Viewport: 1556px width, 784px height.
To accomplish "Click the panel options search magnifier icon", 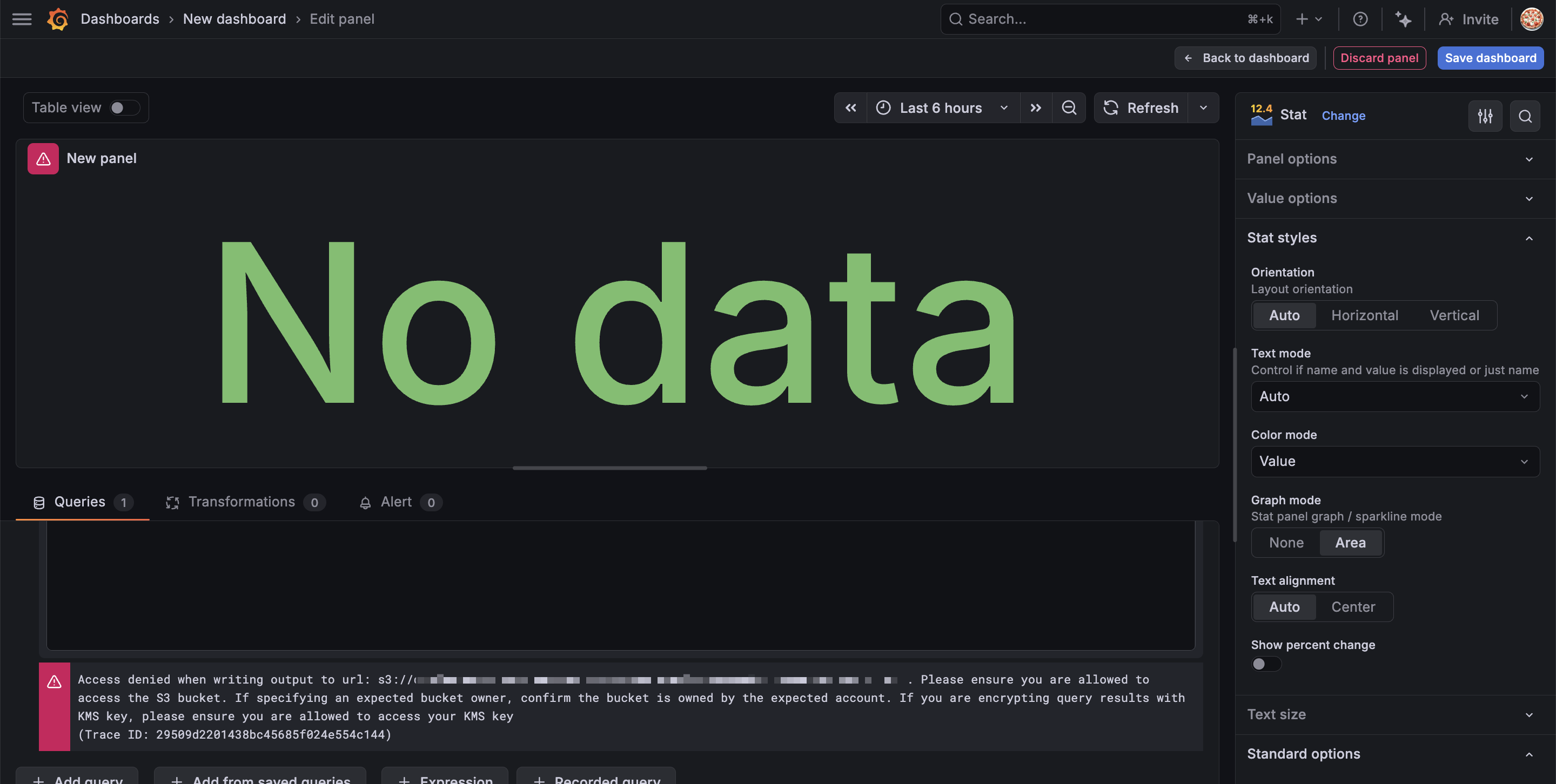I will [x=1525, y=116].
